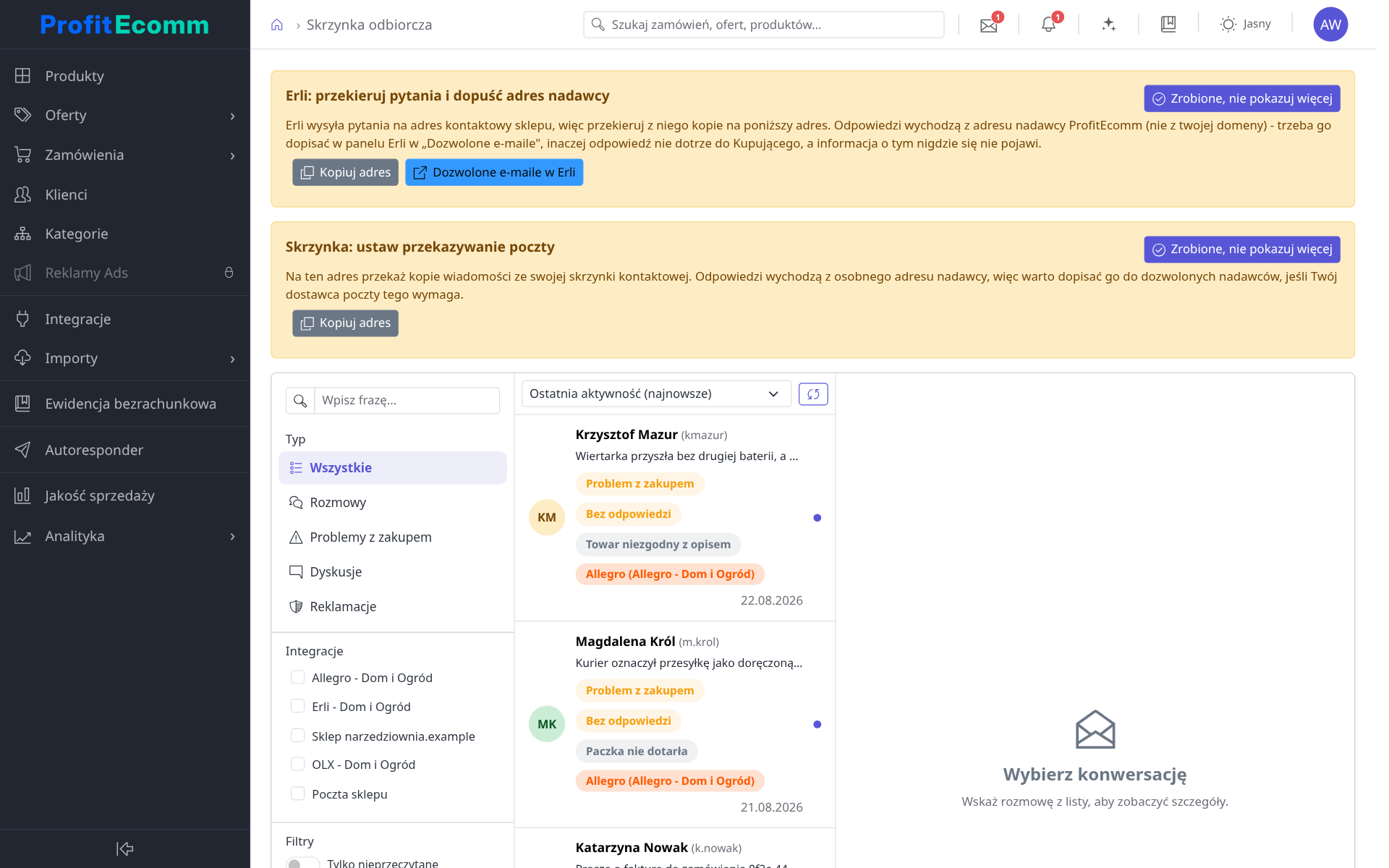1389x868 pixels.
Task: Click the locked Reklamy Ads item
Action: tap(125, 273)
